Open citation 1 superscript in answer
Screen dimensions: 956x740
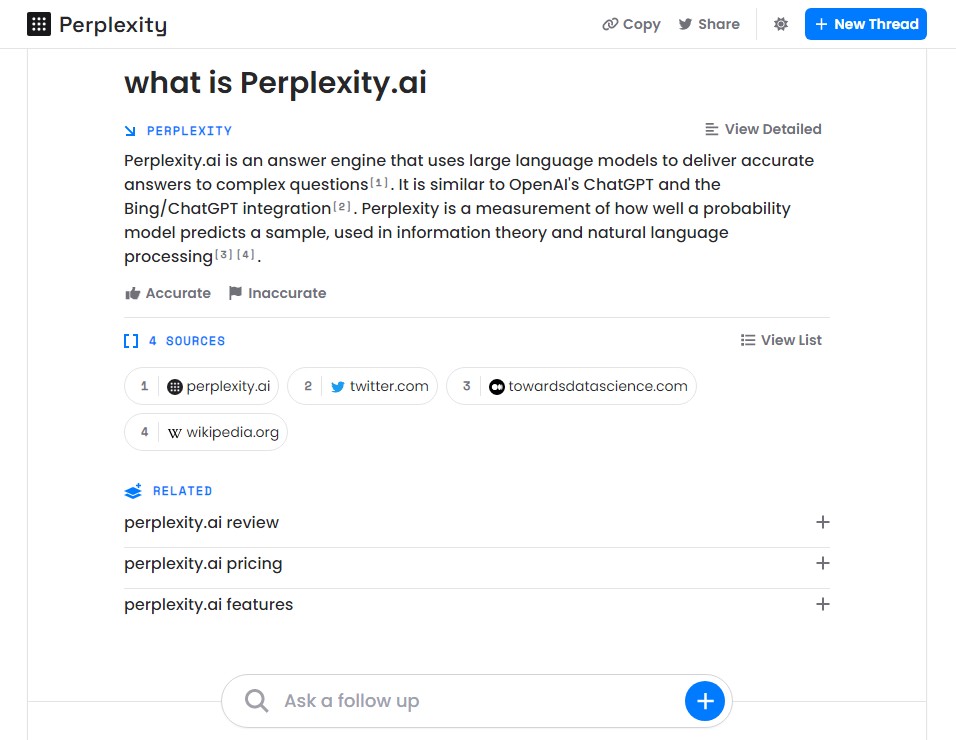(379, 182)
